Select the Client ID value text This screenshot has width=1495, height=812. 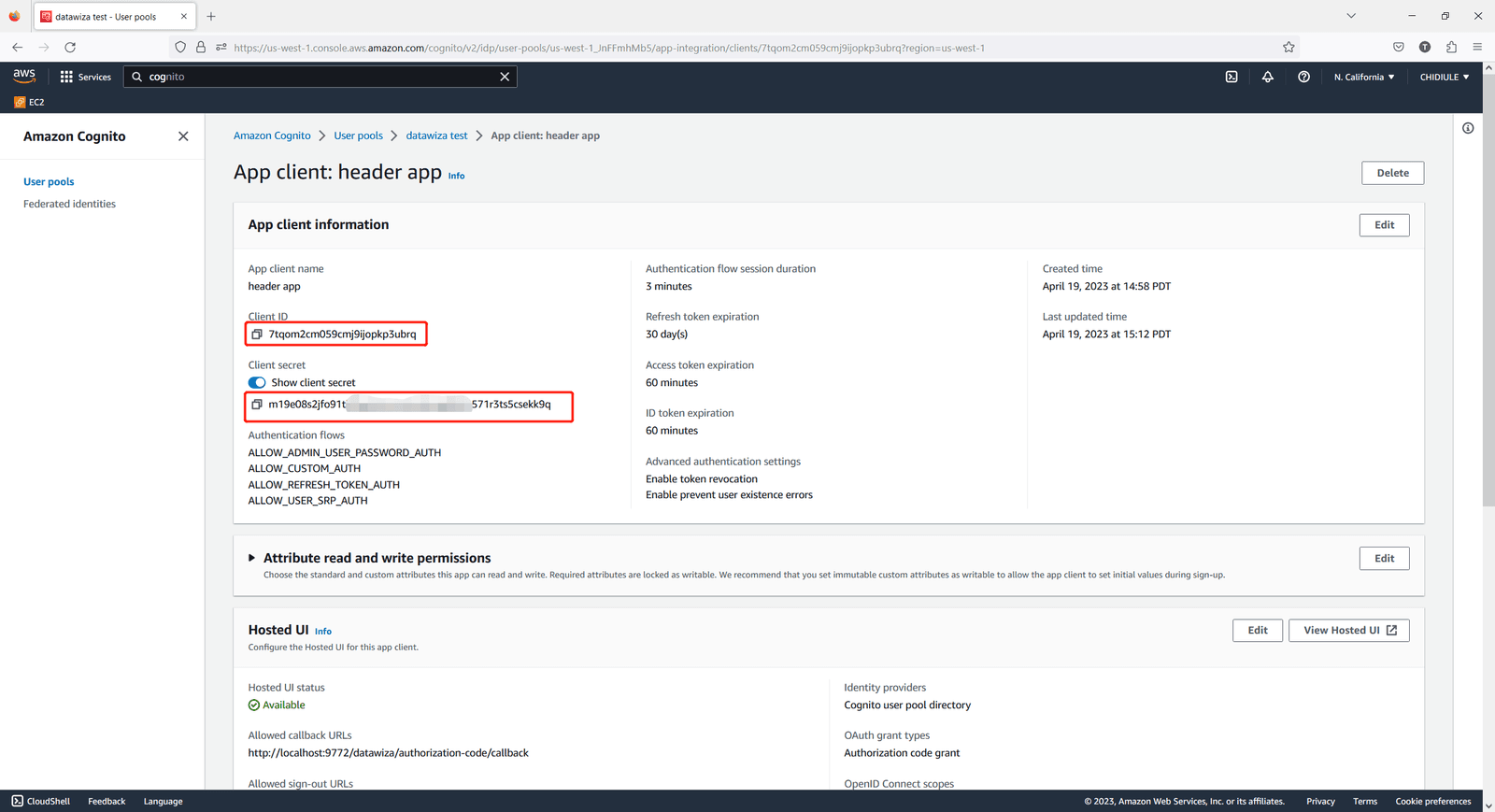point(342,335)
